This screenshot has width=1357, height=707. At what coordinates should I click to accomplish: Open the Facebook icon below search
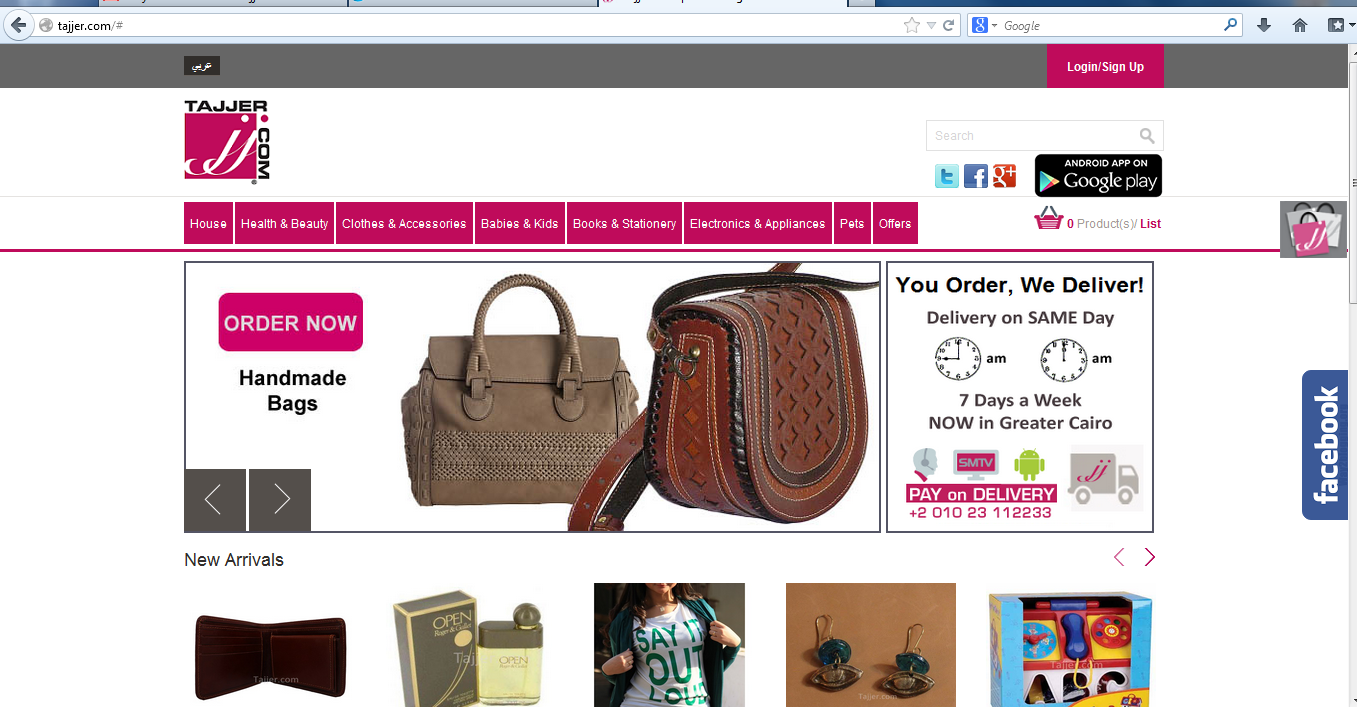(976, 177)
